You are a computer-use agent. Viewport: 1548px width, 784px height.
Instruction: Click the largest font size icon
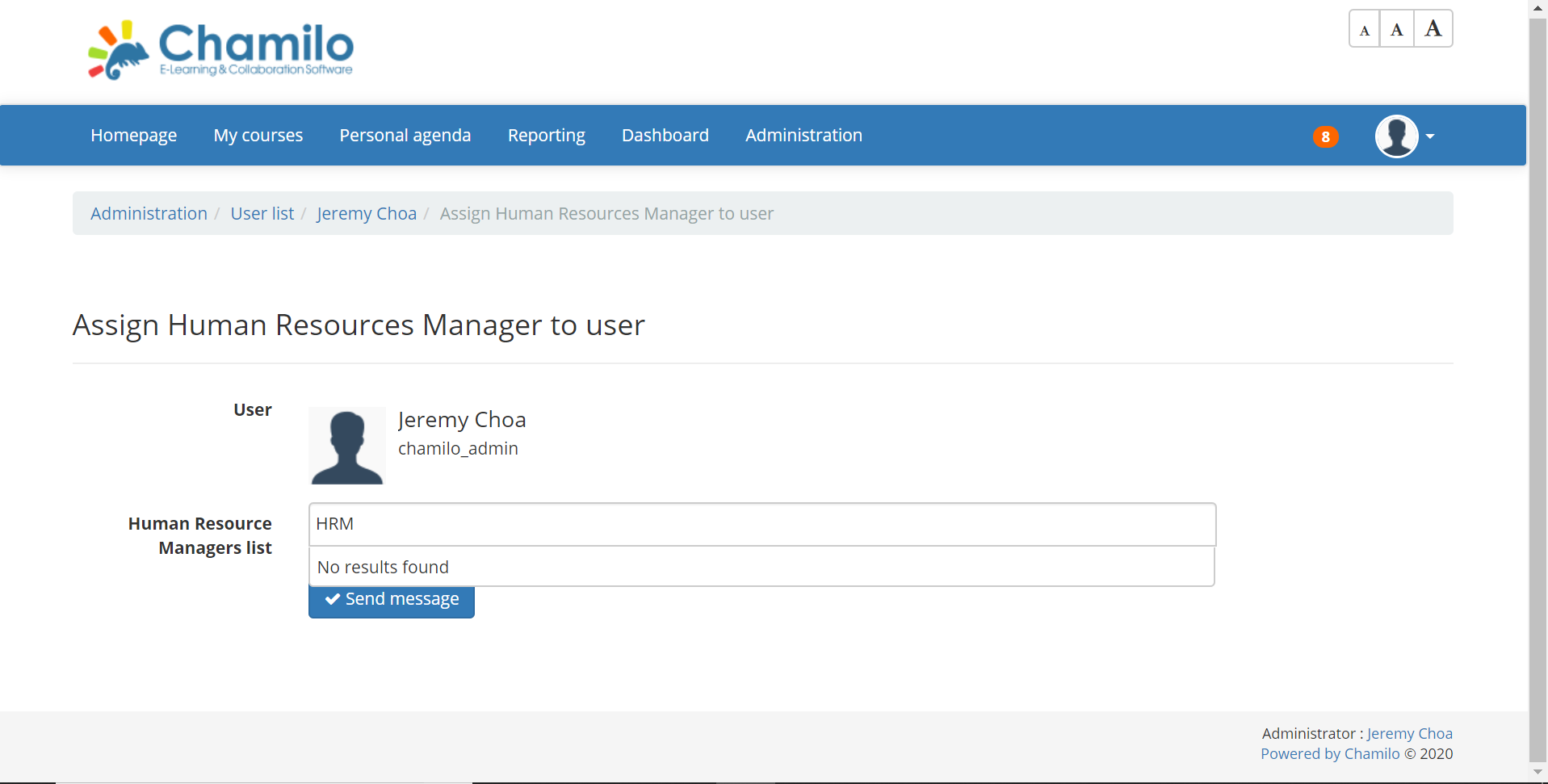pyautogui.click(x=1433, y=27)
